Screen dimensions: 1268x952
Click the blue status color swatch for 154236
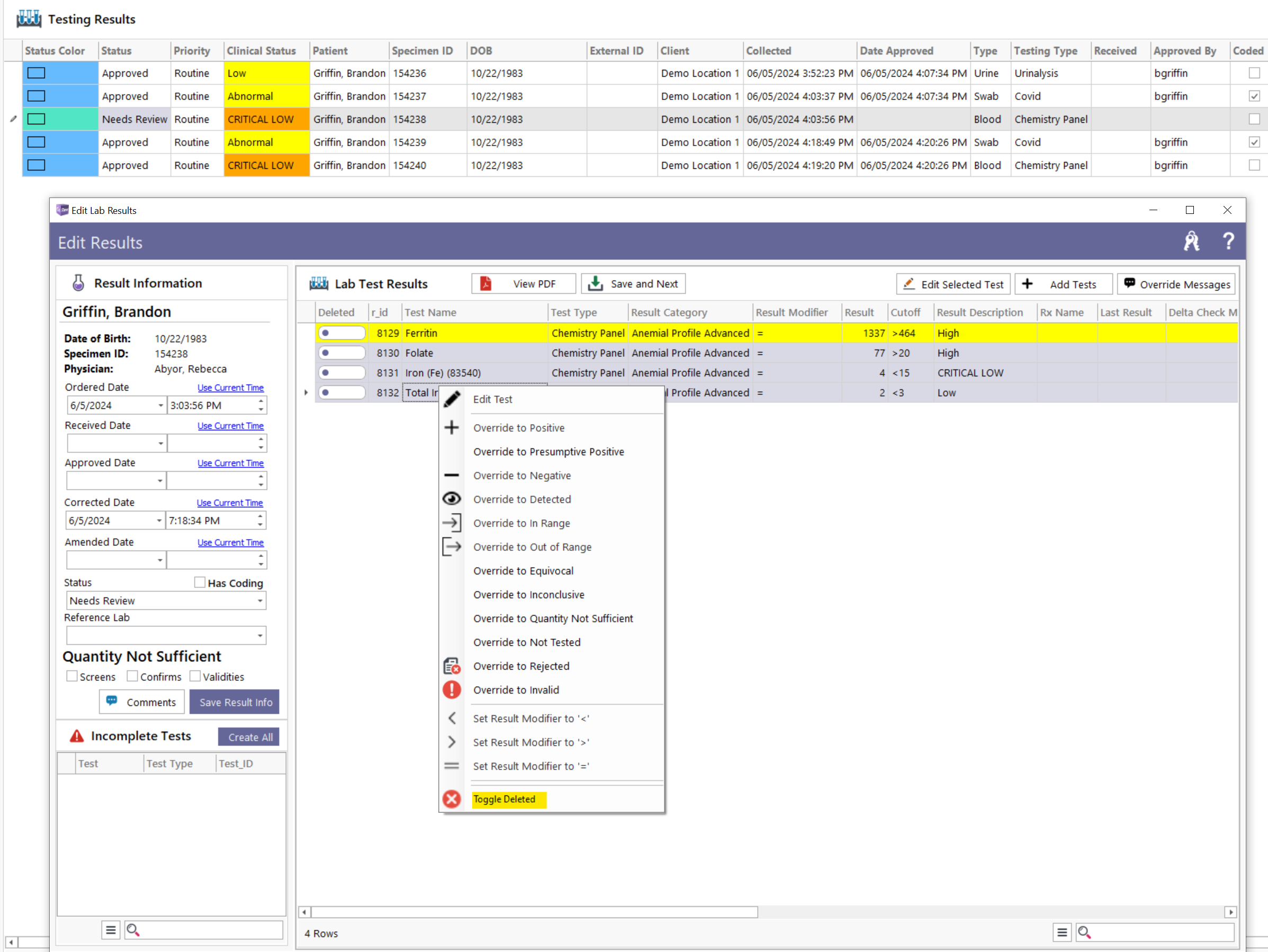36,74
